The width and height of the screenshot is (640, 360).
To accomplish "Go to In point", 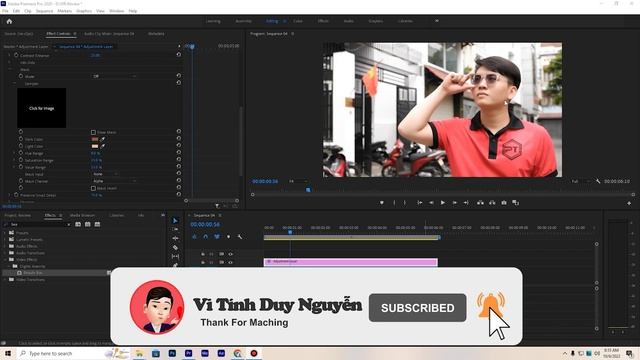I will click(x=419, y=202).
